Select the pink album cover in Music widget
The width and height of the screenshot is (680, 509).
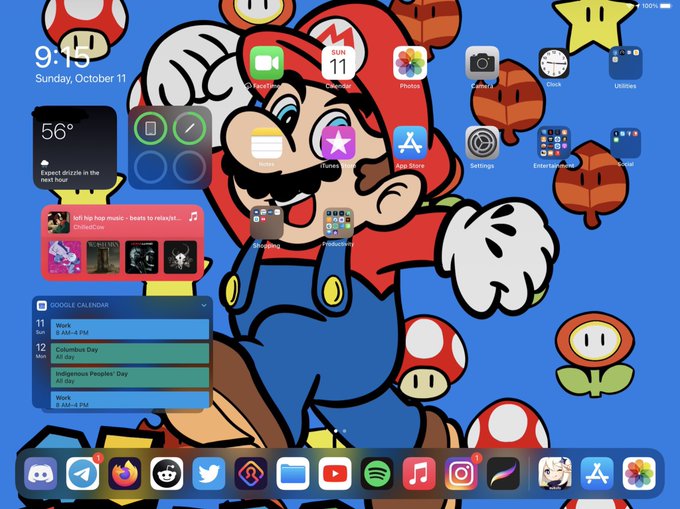65,258
